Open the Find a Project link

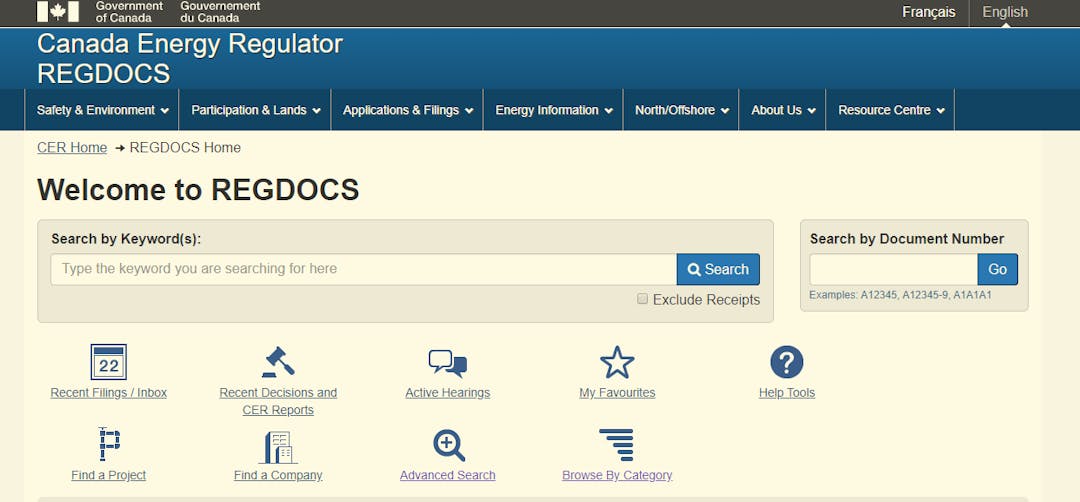(109, 475)
